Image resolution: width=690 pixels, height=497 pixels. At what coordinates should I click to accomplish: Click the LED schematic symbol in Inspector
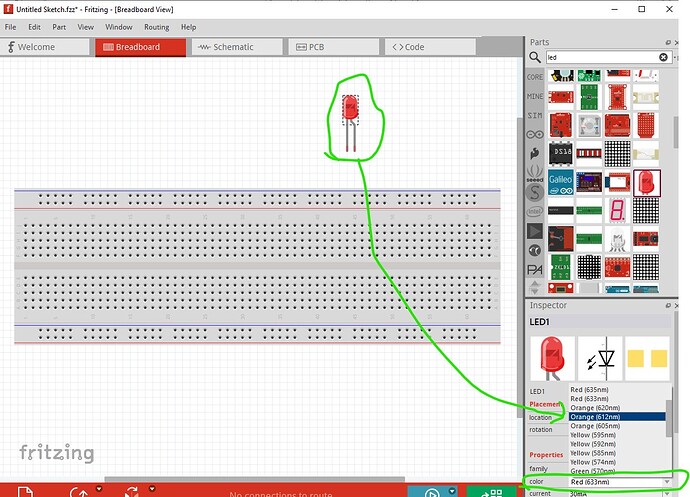click(600, 359)
